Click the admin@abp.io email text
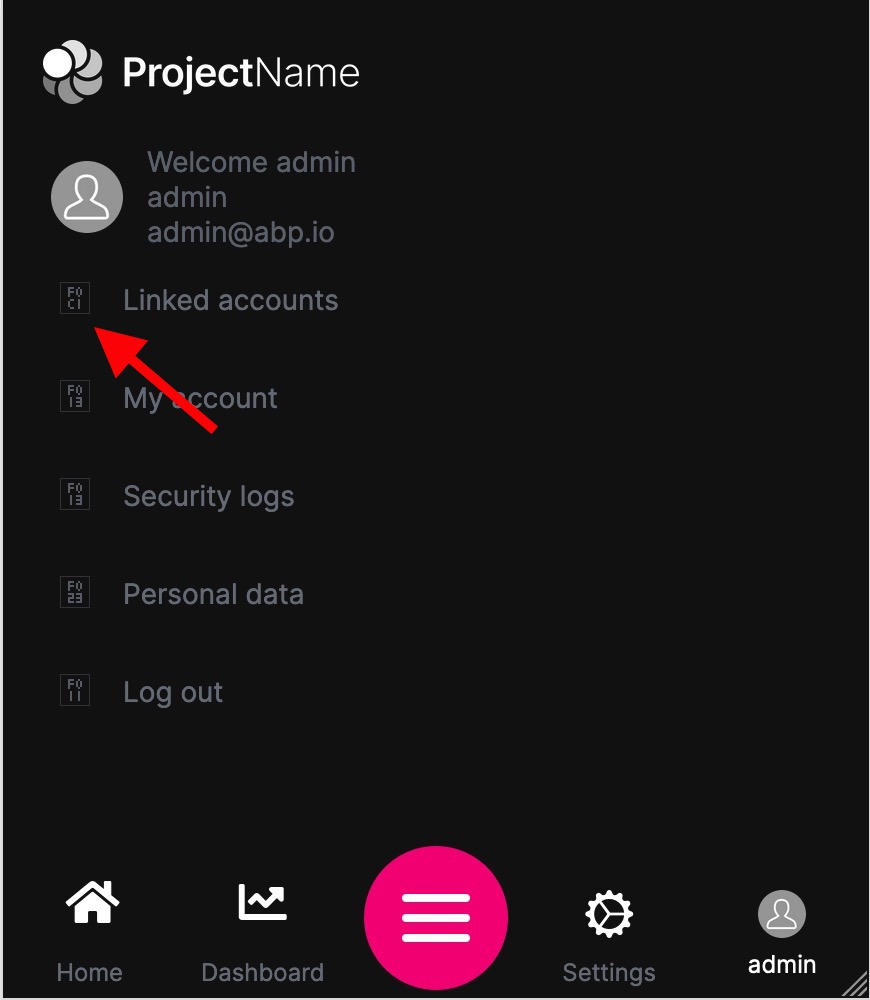 pos(240,233)
